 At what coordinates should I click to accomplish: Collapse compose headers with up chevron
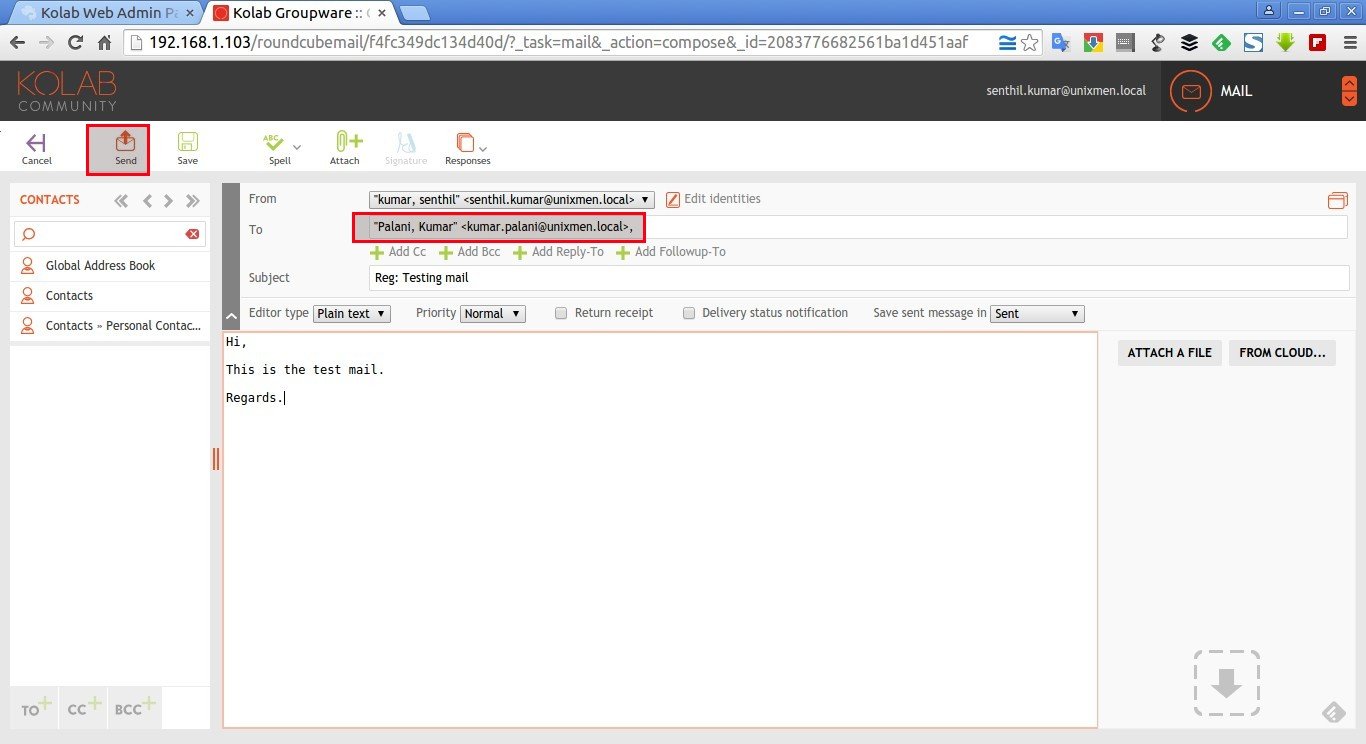[231, 317]
